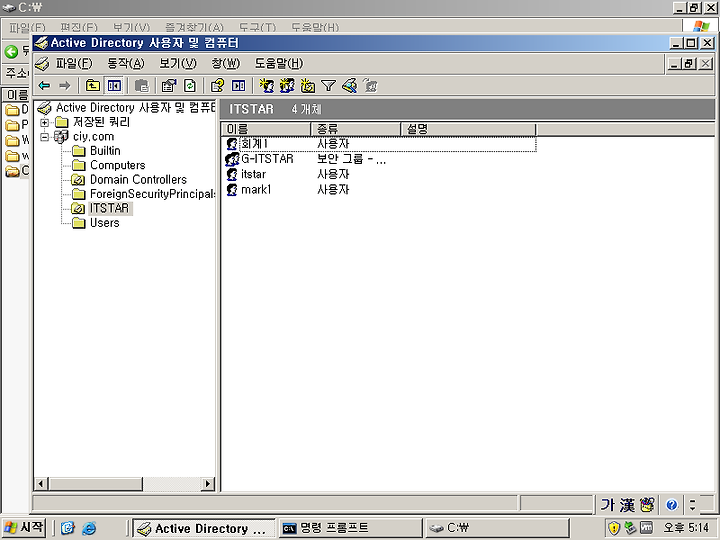Open the 보기(V) menu in Active Directory
This screenshot has width=720, height=540.
tap(178, 63)
